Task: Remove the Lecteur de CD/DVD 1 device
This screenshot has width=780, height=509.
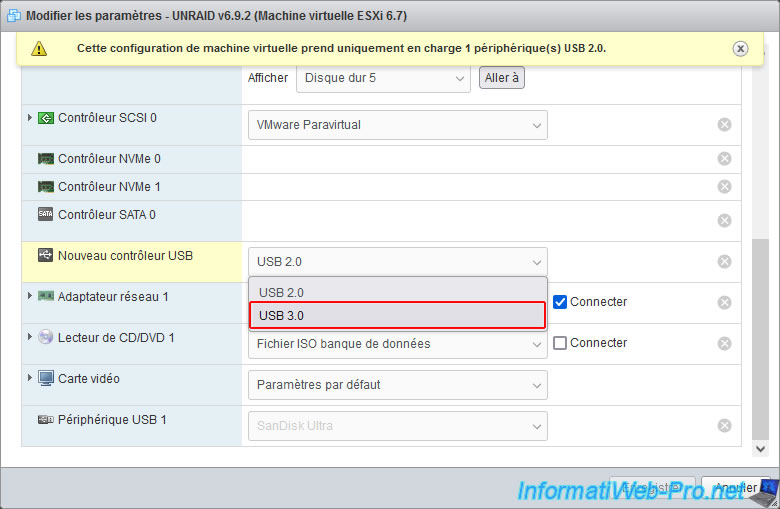Action: [724, 344]
